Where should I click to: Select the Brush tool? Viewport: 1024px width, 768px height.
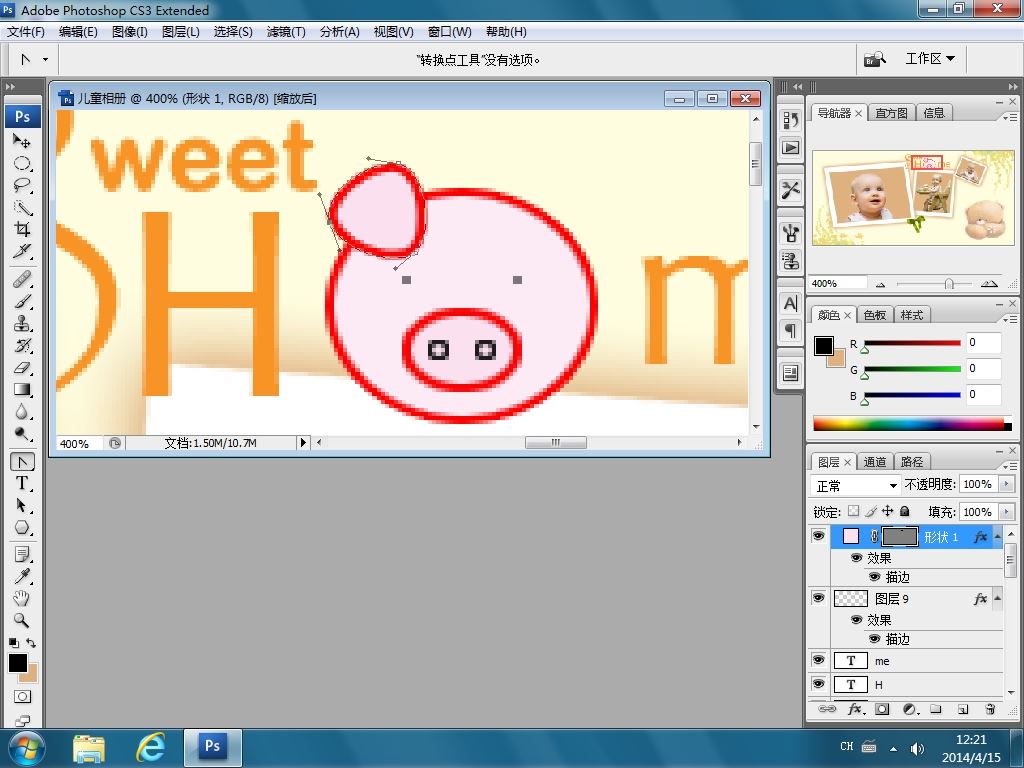point(22,302)
